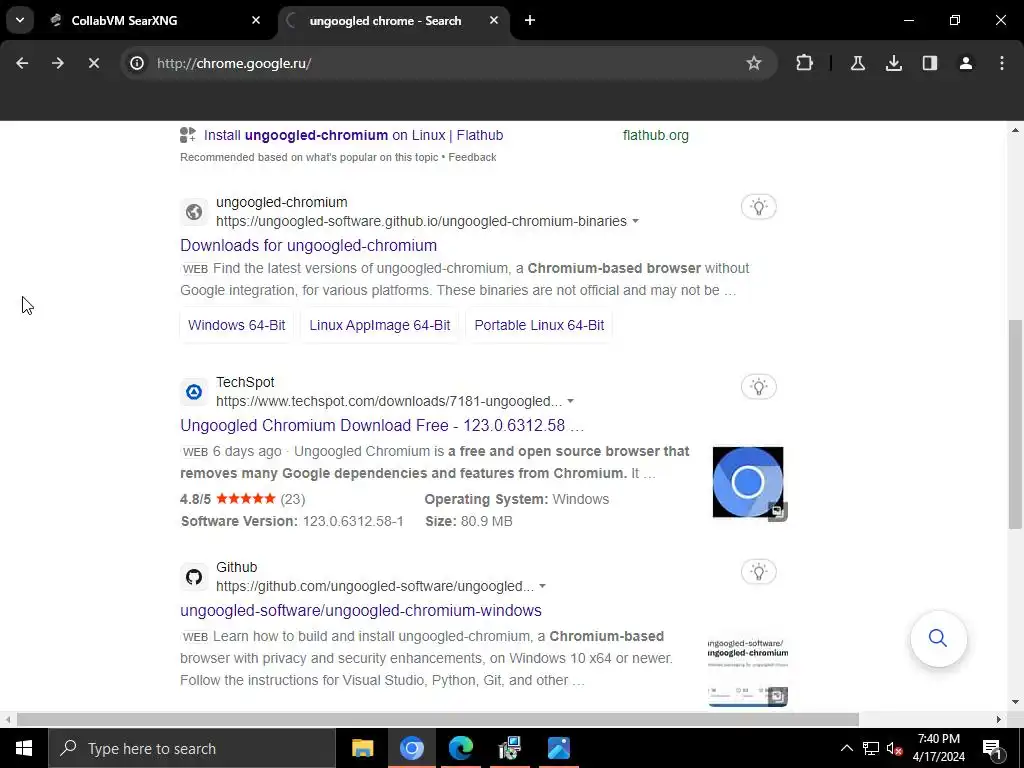Click the Feedback link
The height and width of the screenshot is (768, 1024).
tap(472, 157)
